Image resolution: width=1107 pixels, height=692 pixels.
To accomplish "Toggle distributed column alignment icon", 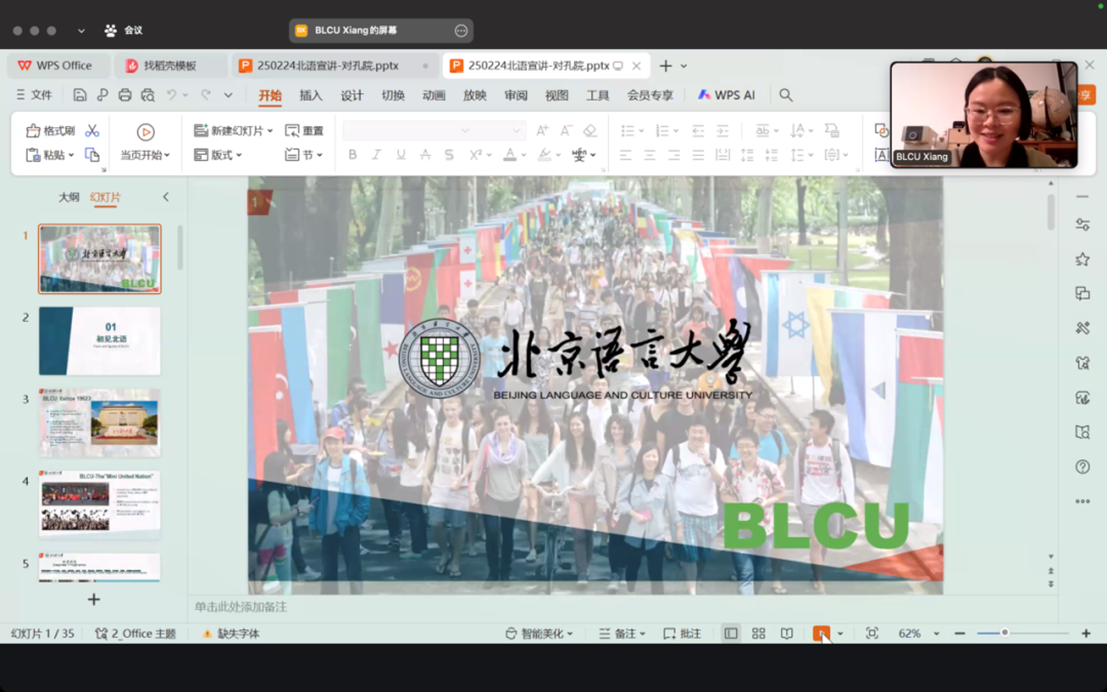I will coord(722,155).
